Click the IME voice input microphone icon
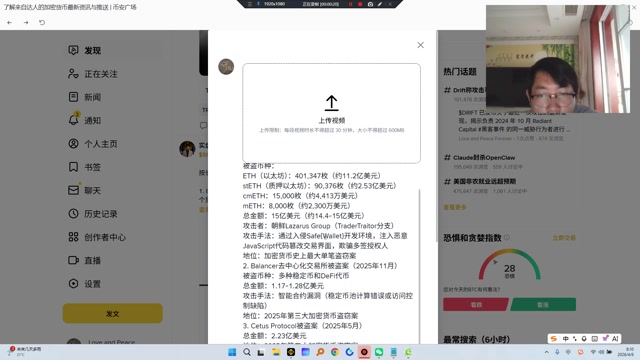Image resolution: width=640 pixels, height=360 pixels. tap(584, 339)
